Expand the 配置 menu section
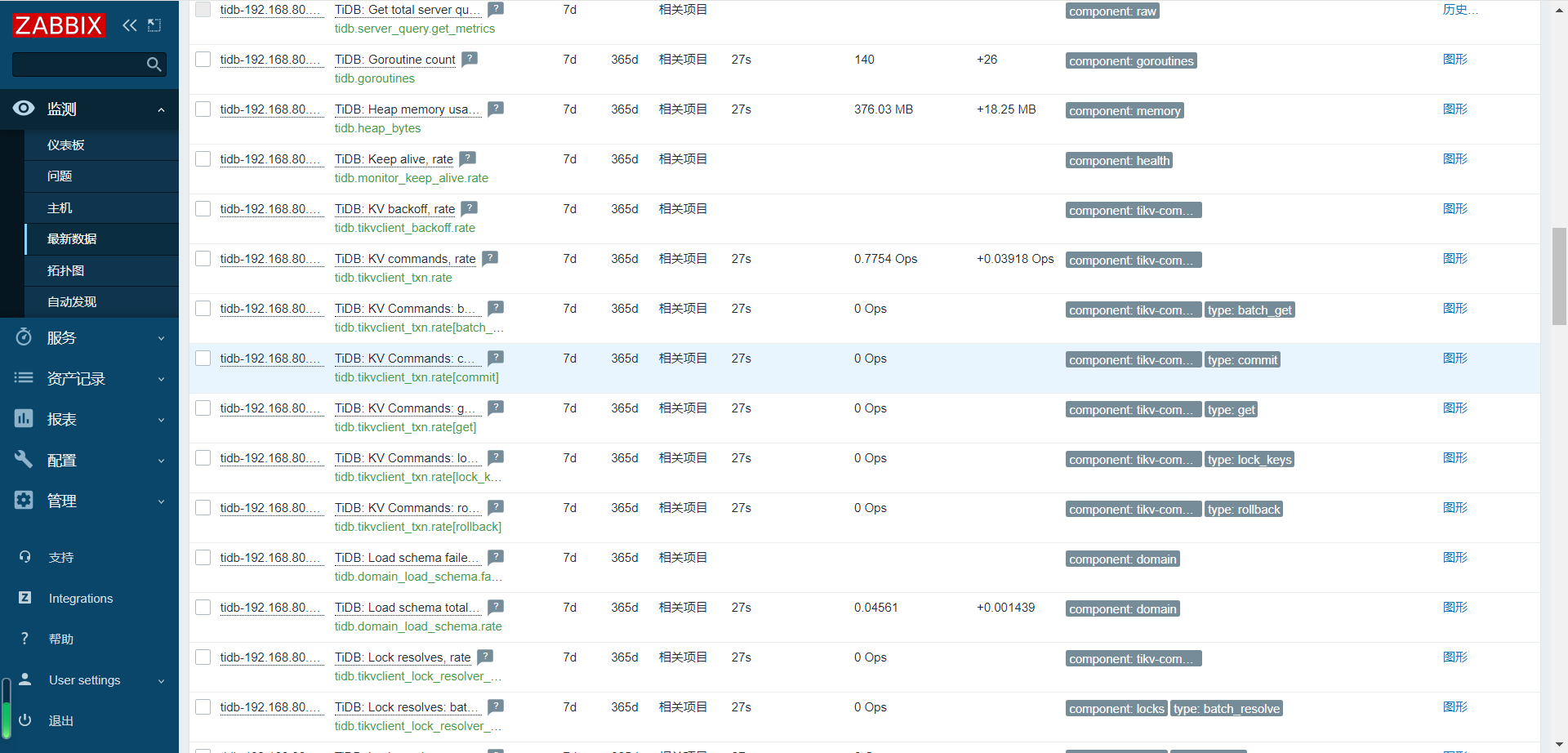 pyautogui.click(x=161, y=461)
